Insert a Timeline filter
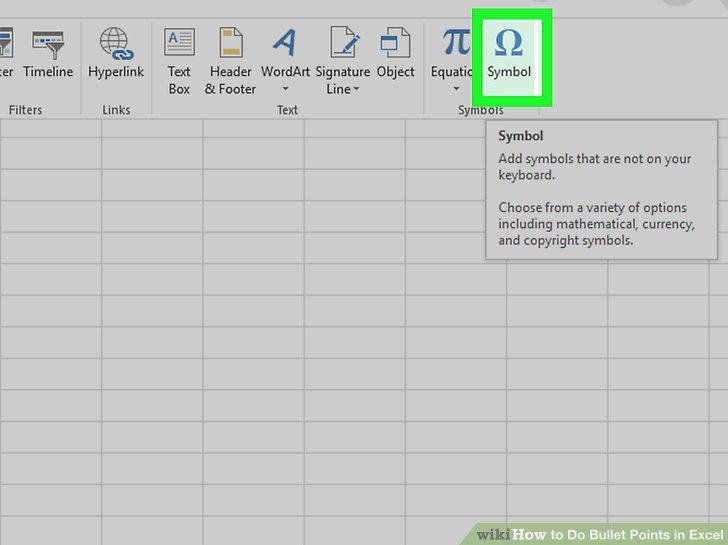728x545 pixels. (48, 53)
